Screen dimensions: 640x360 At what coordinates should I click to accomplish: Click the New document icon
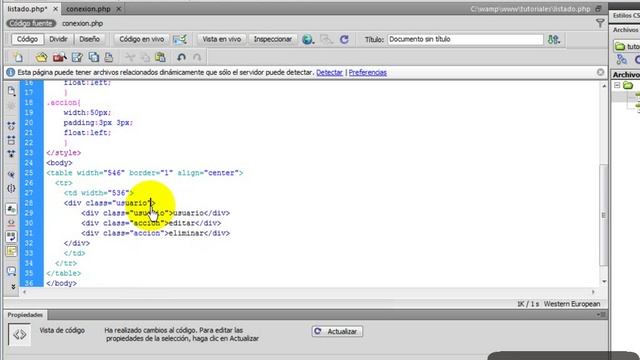point(18,57)
